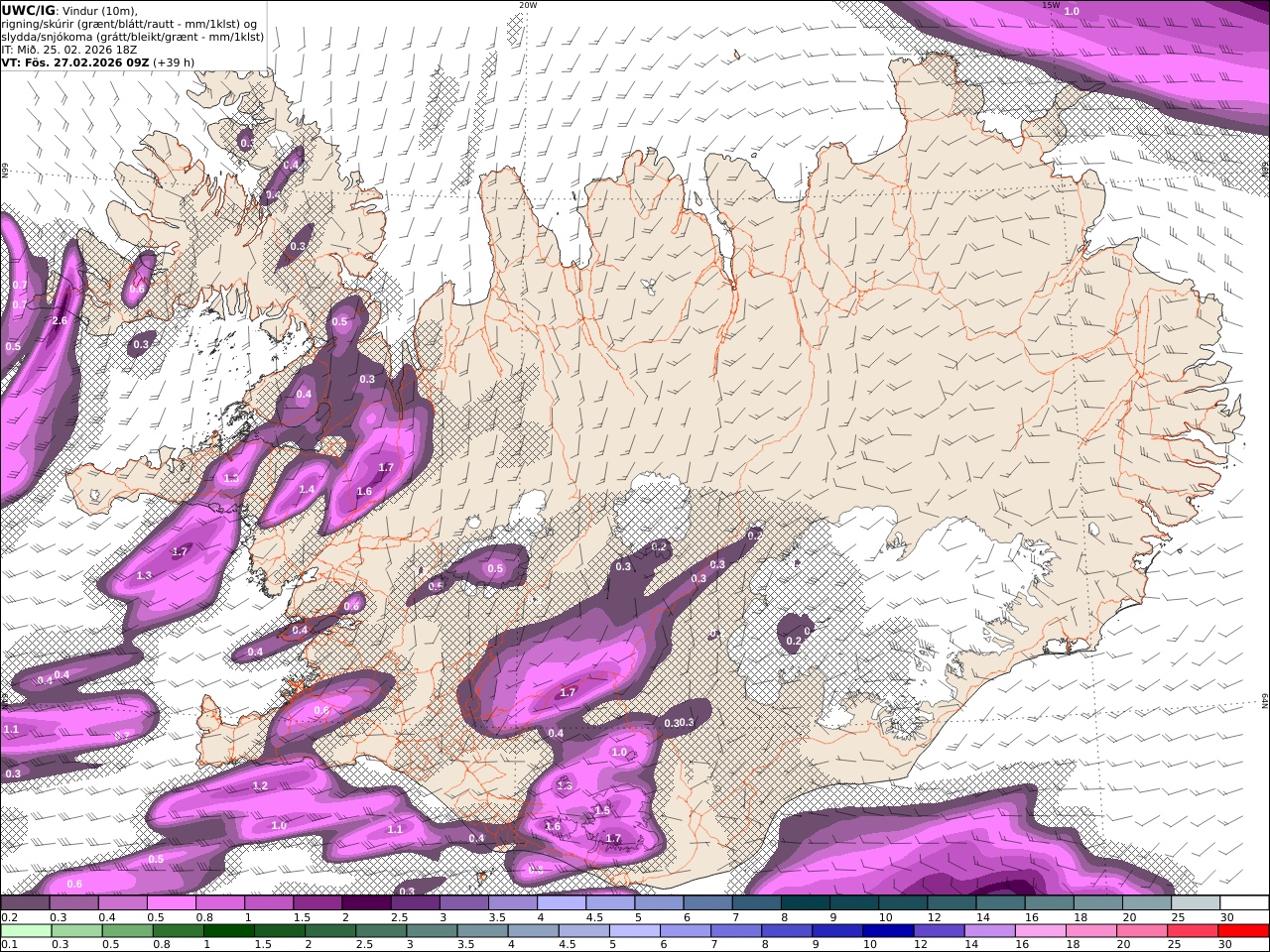Click the '1.4' precipitation value on the map
Screen dimensions: 1270x952
307,490
